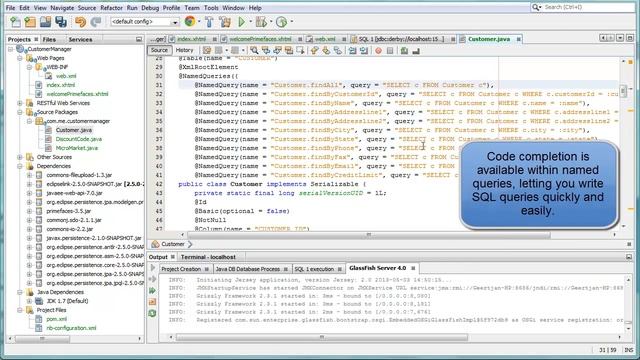The image size is (640, 360).
Task: Open the Terminal - localhost tab
Action: [208, 257]
